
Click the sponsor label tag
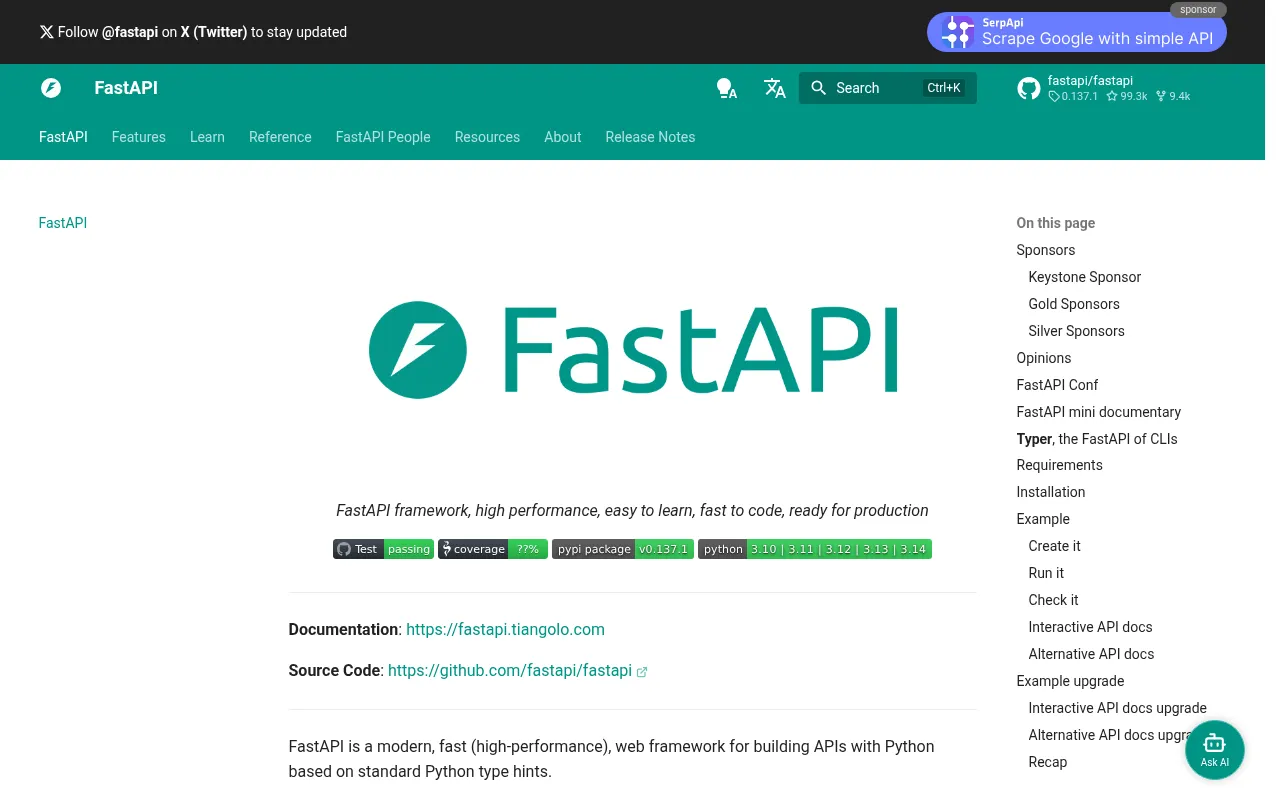(1198, 10)
